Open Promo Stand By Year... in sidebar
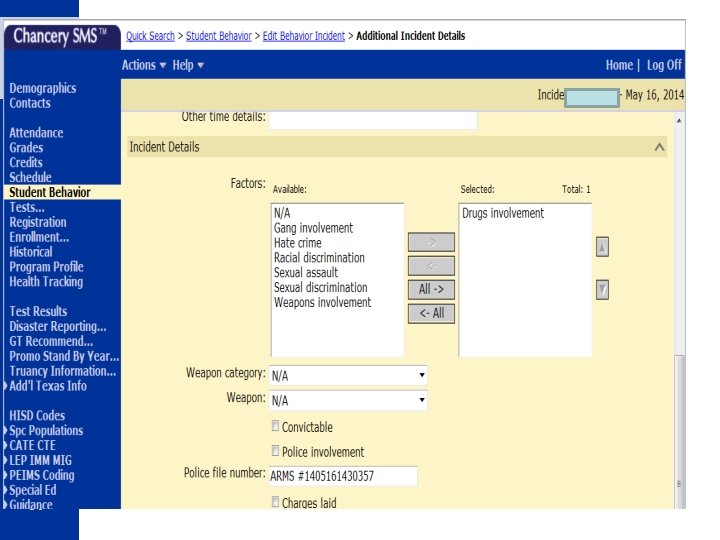720x540 pixels. (64, 356)
